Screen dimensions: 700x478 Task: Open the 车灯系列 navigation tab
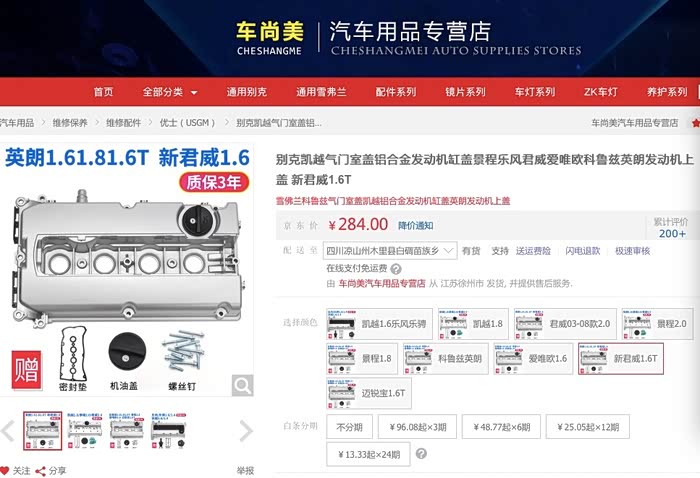click(535, 92)
